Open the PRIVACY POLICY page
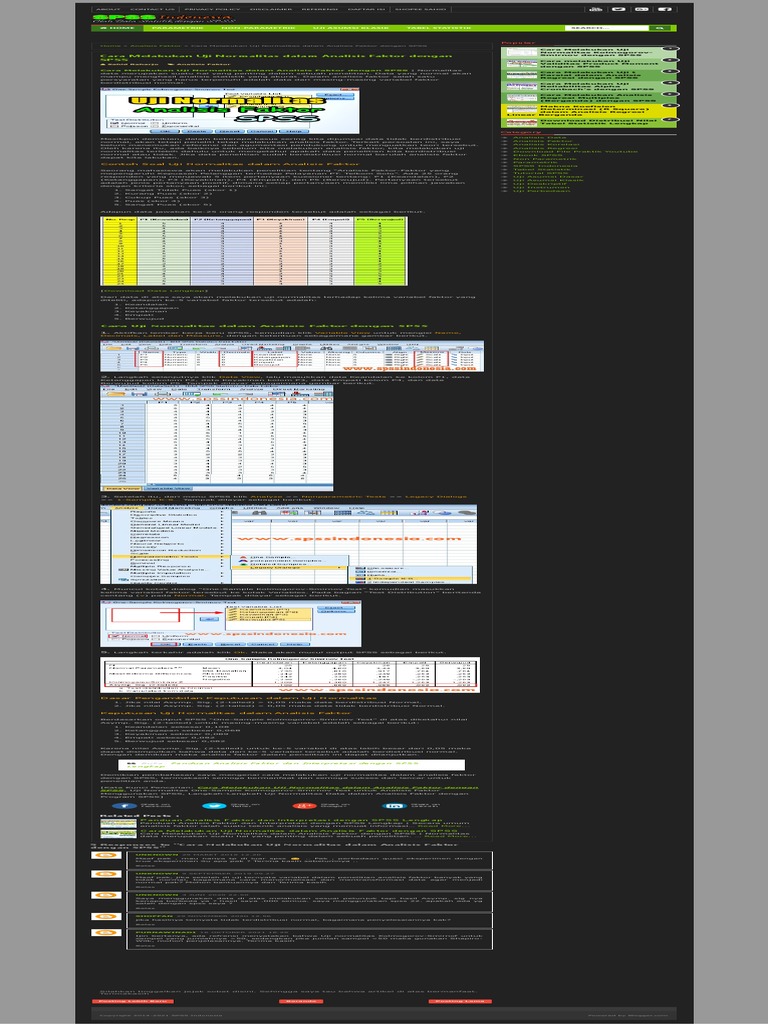This screenshot has width=768, height=1024. (x=212, y=9)
